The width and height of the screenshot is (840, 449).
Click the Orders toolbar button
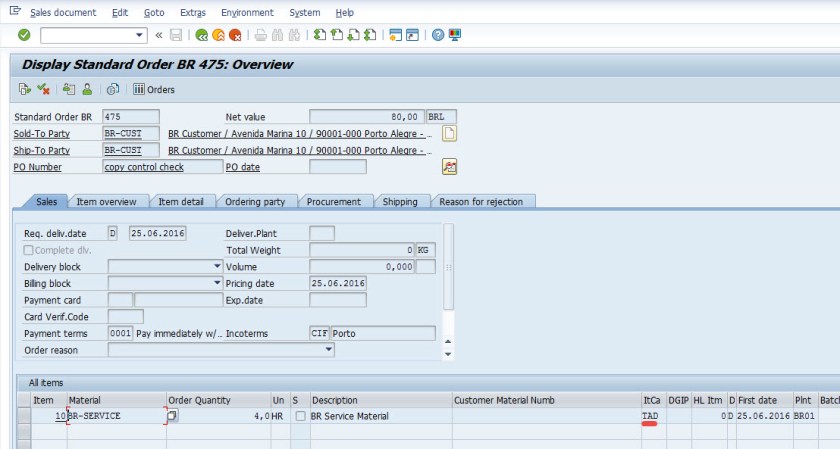point(154,89)
